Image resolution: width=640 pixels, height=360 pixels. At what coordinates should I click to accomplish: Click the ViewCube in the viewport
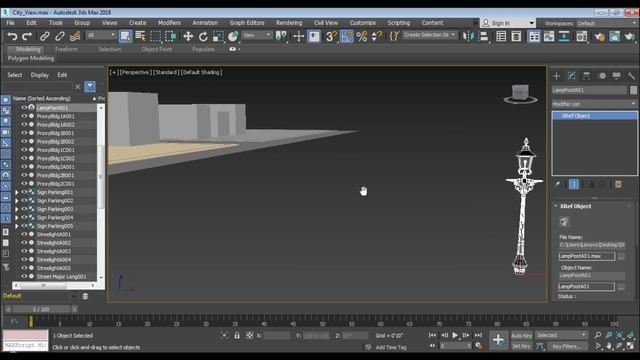pyautogui.click(x=520, y=93)
